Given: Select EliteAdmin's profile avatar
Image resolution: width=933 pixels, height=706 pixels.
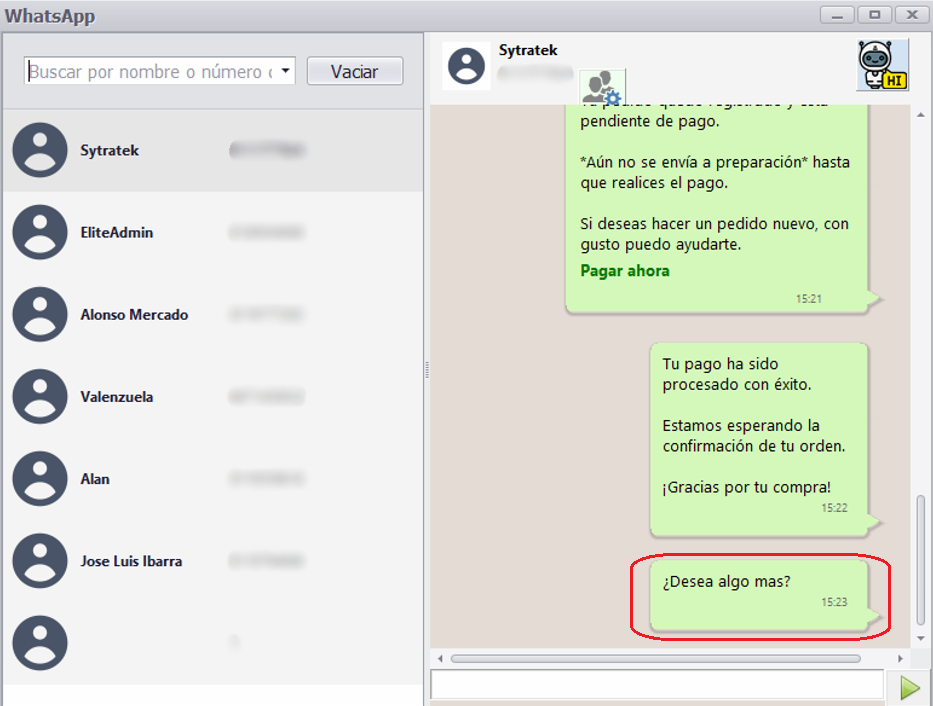Looking at the screenshot, I should coord(40,233).
